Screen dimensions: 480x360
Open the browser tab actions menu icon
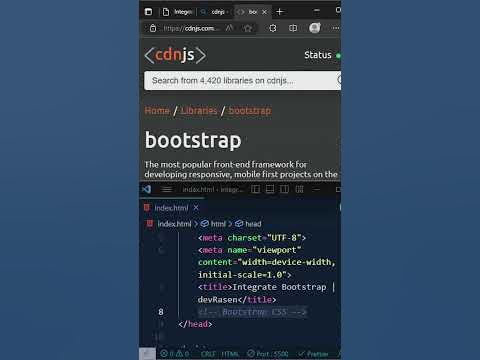(x=148, y=12)
